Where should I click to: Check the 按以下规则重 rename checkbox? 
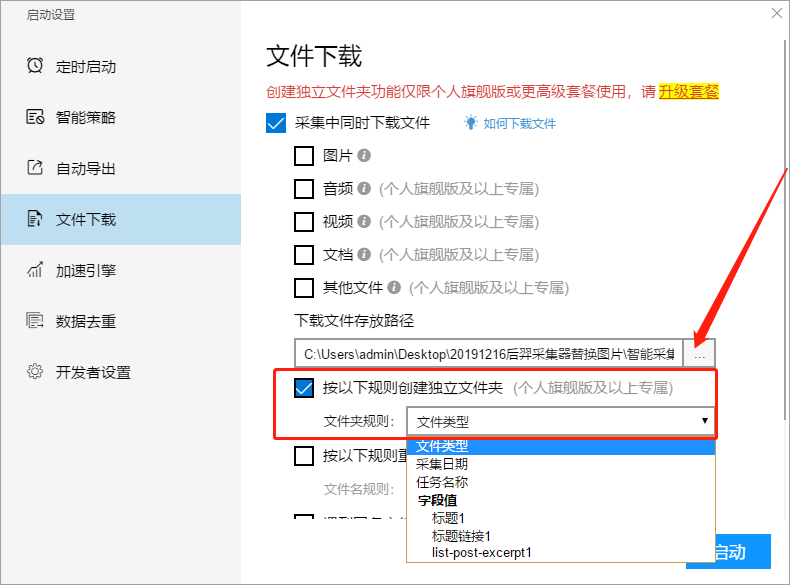click(x=304, y=456)
